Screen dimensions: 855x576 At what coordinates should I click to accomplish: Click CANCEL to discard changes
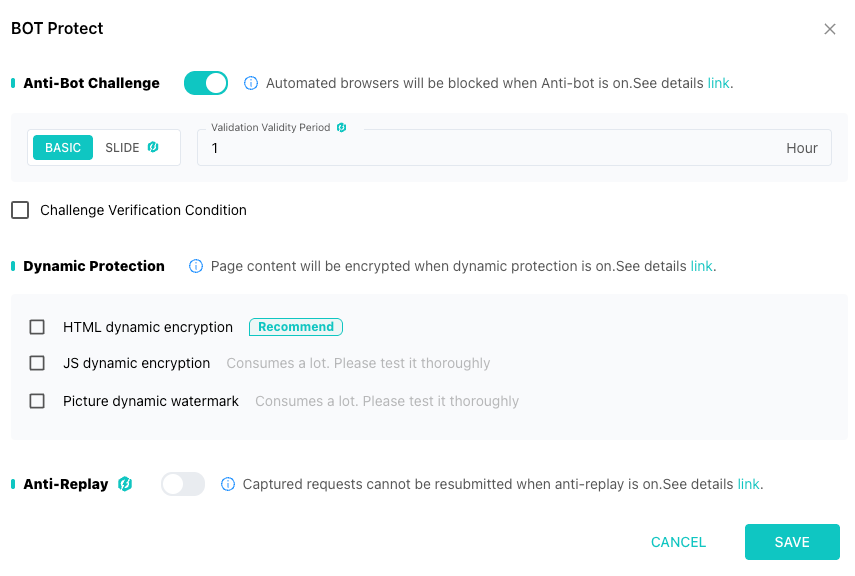point(678,542)
